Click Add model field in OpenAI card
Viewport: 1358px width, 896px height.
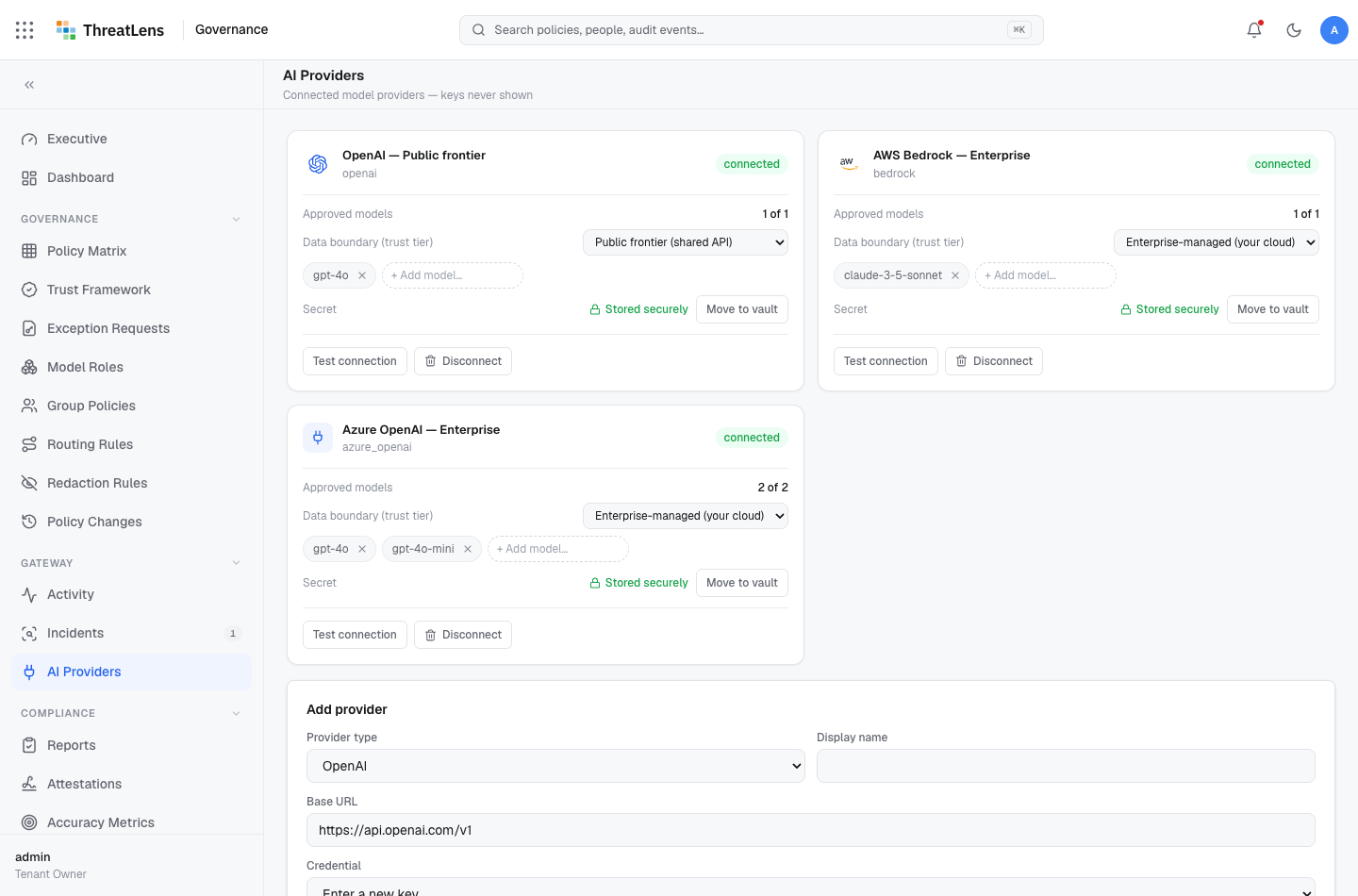tap(453, 275)
